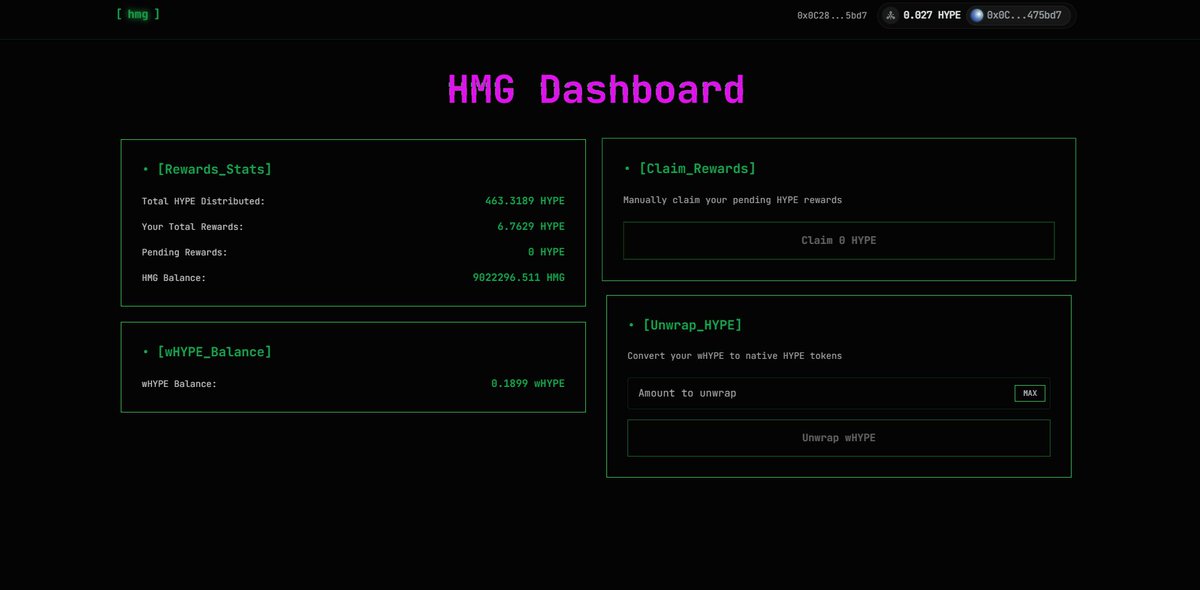Expand the [Unwrap_HYPE] panel header
The height and width of the screenshot is (590, 1200).
point(696,324)
